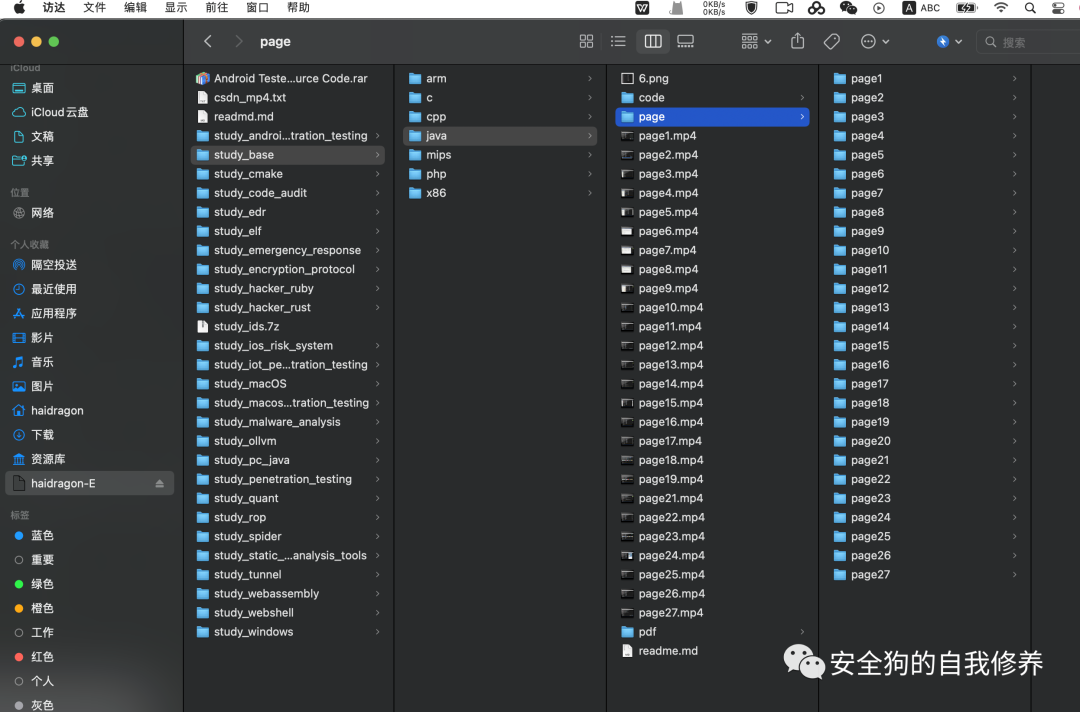
Task: Expand the arm folder chevron
Action: pyautogui.click(x=590, y=78)
